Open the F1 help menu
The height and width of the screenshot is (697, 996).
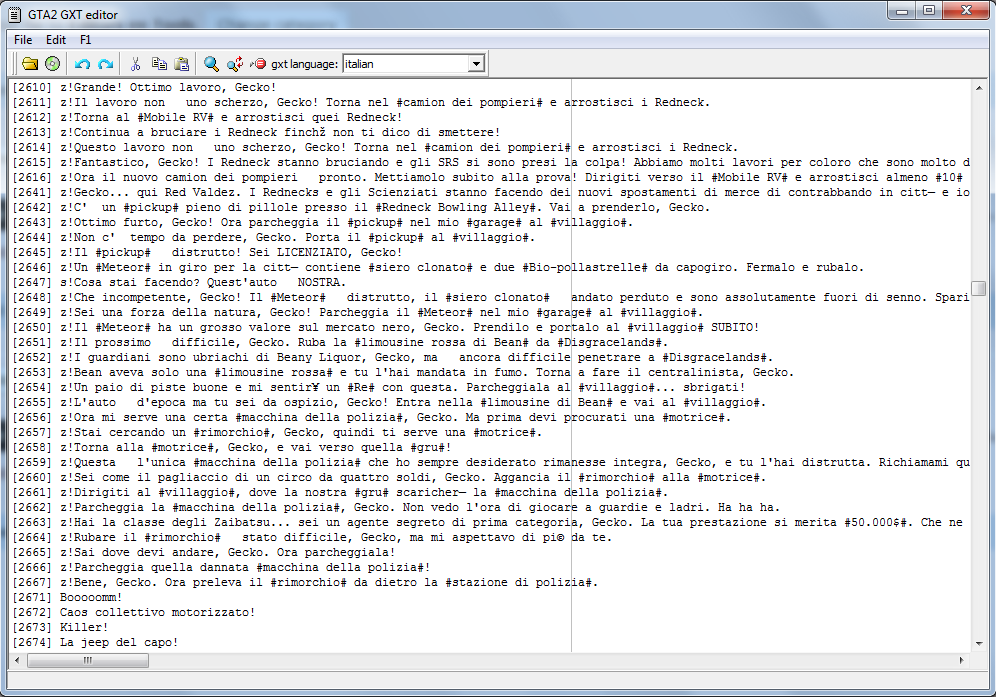click(86, 39)
